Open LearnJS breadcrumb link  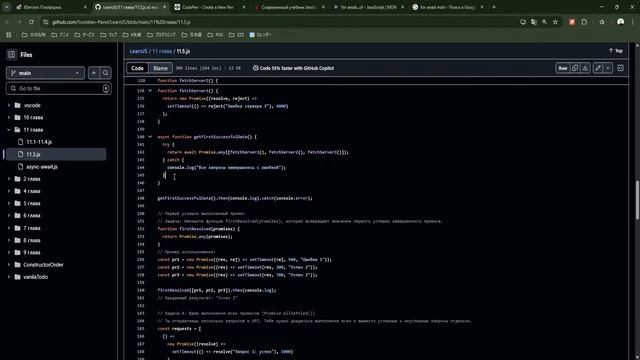click(138, 51)
